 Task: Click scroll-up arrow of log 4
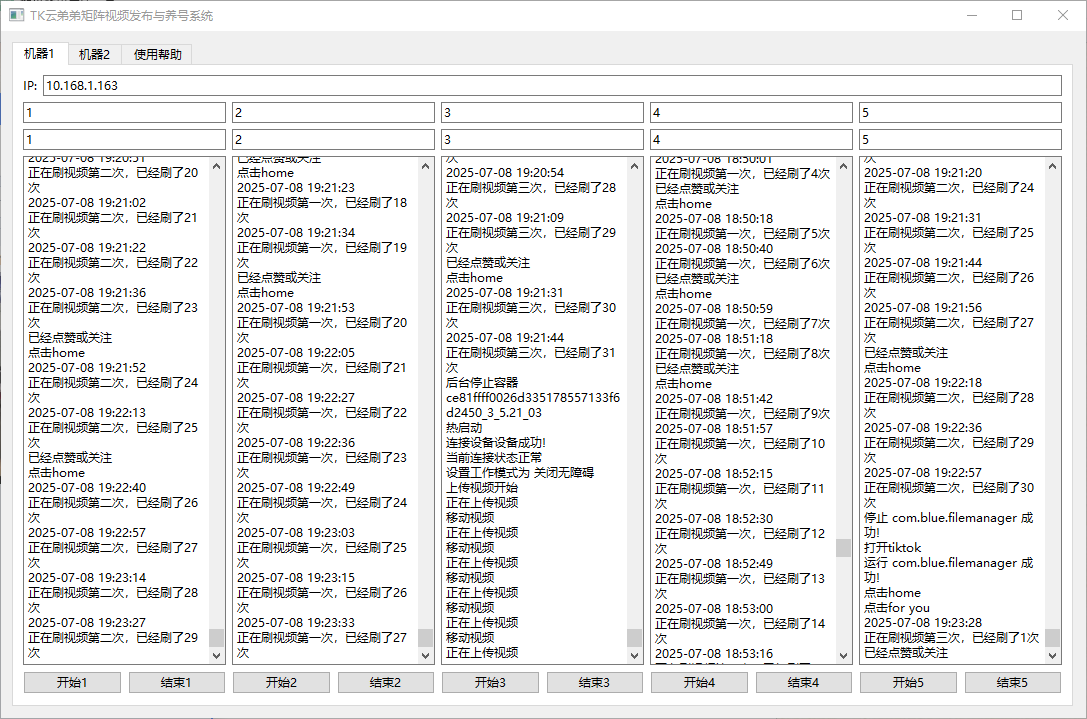(x=844, y=166)
